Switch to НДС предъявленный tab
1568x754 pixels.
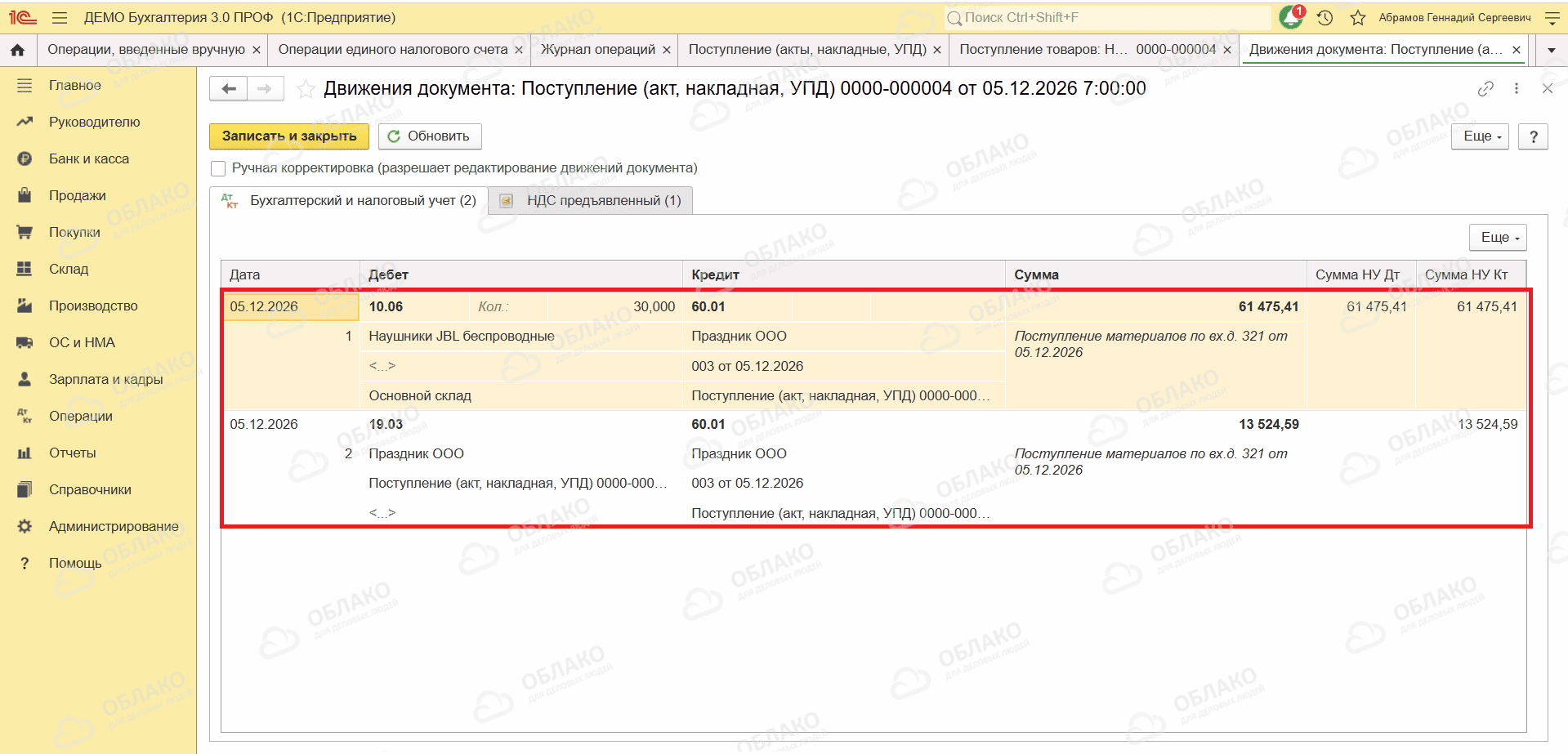(x=591, y=201)
